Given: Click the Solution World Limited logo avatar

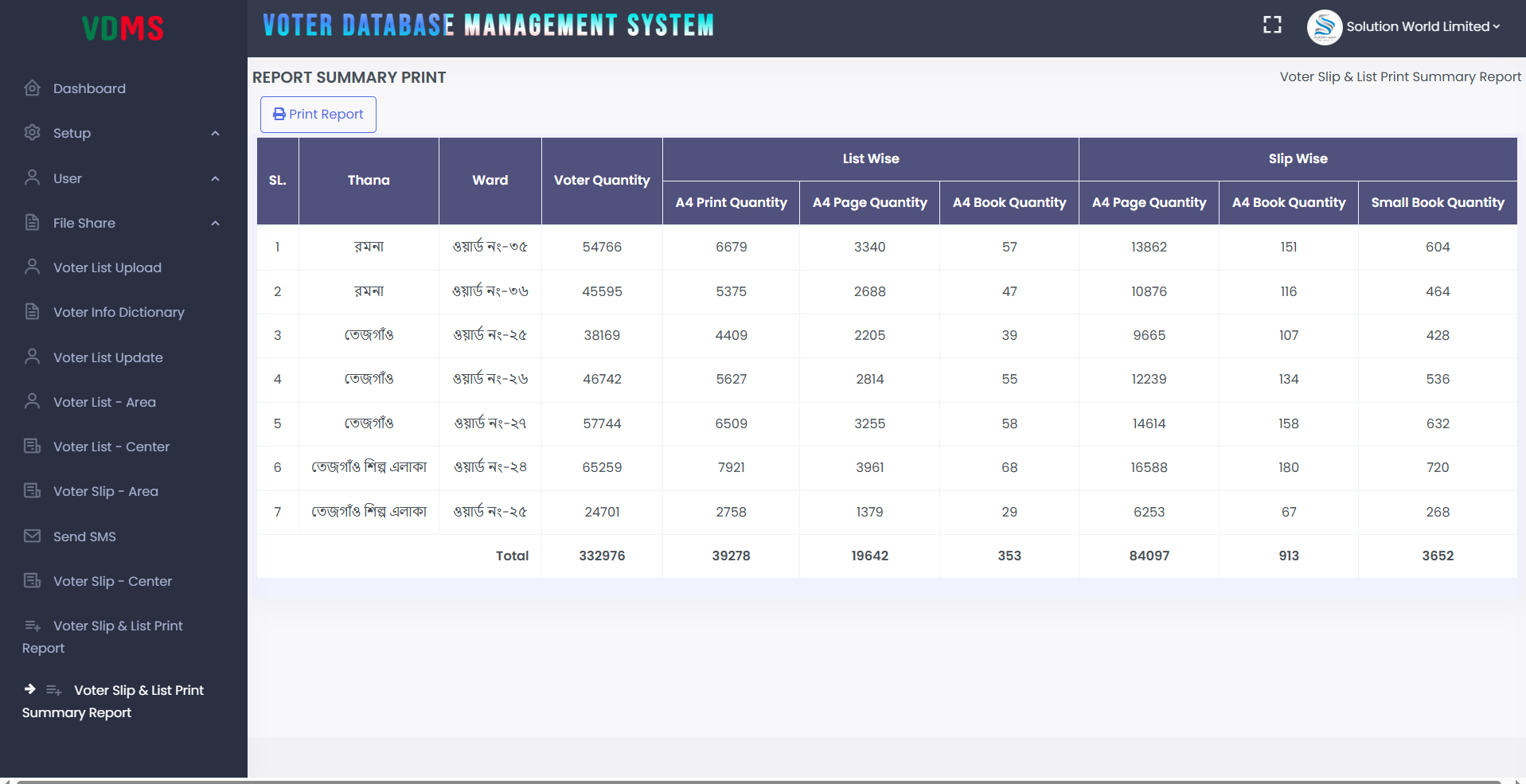Looking at the screenshot, I should (1324, 27).
